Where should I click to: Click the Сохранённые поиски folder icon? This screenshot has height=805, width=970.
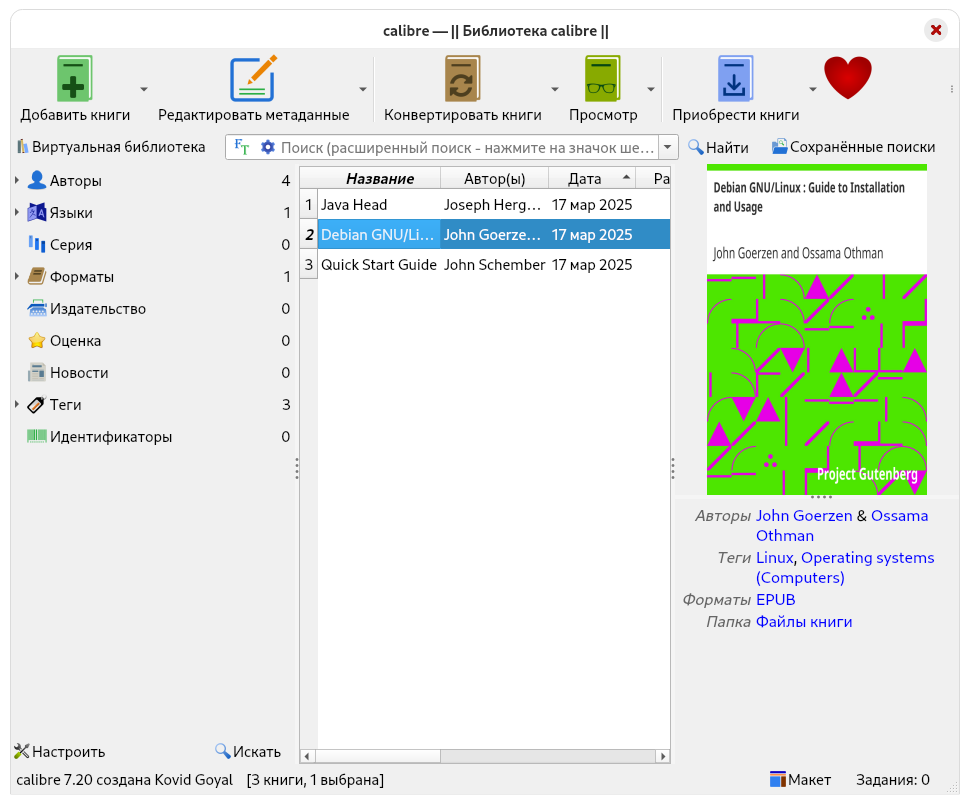(x=779, y=147)
